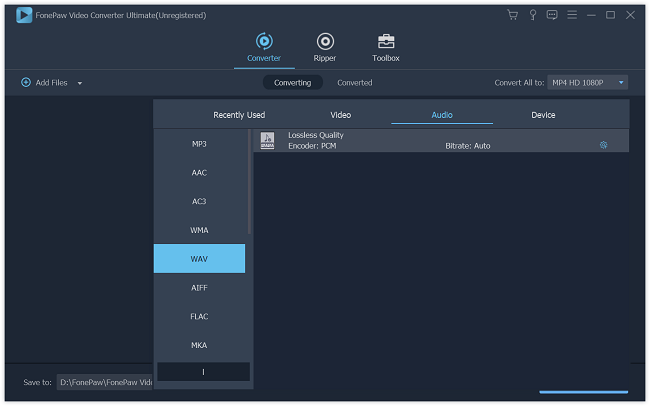Click the Save to path field
This screenshot has height=406, width=650.
pos(105,382)
